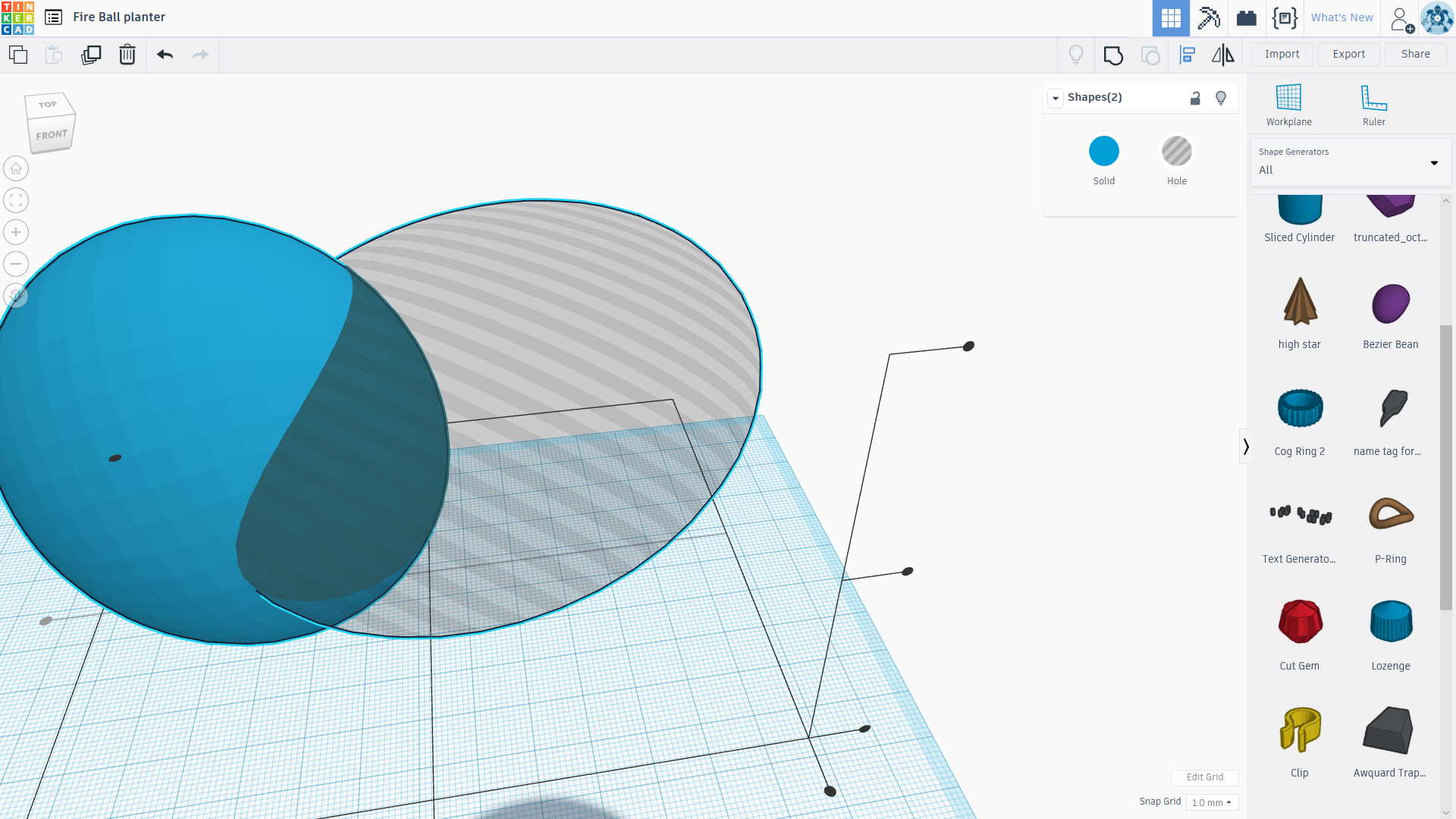Open the What's New link
1456x819 pixels.
(1342, 18)
